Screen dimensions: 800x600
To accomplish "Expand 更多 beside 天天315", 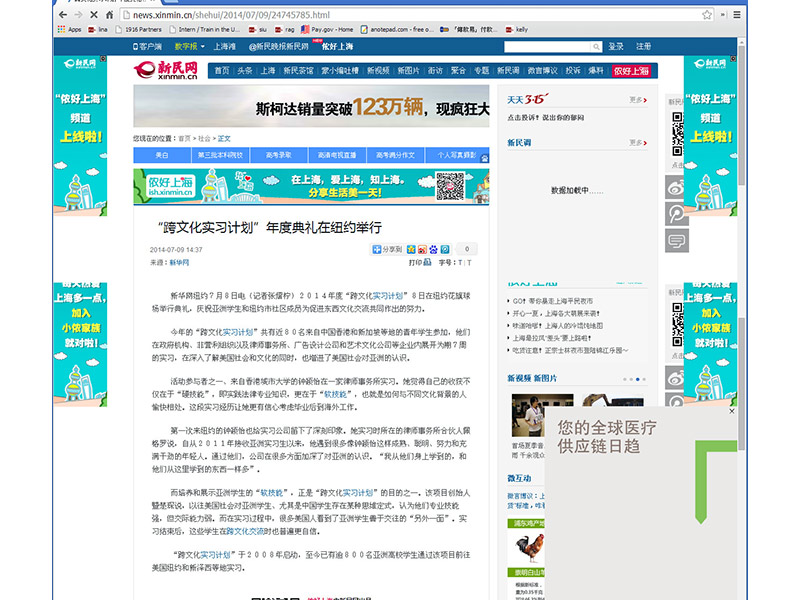I will point(638,100).
